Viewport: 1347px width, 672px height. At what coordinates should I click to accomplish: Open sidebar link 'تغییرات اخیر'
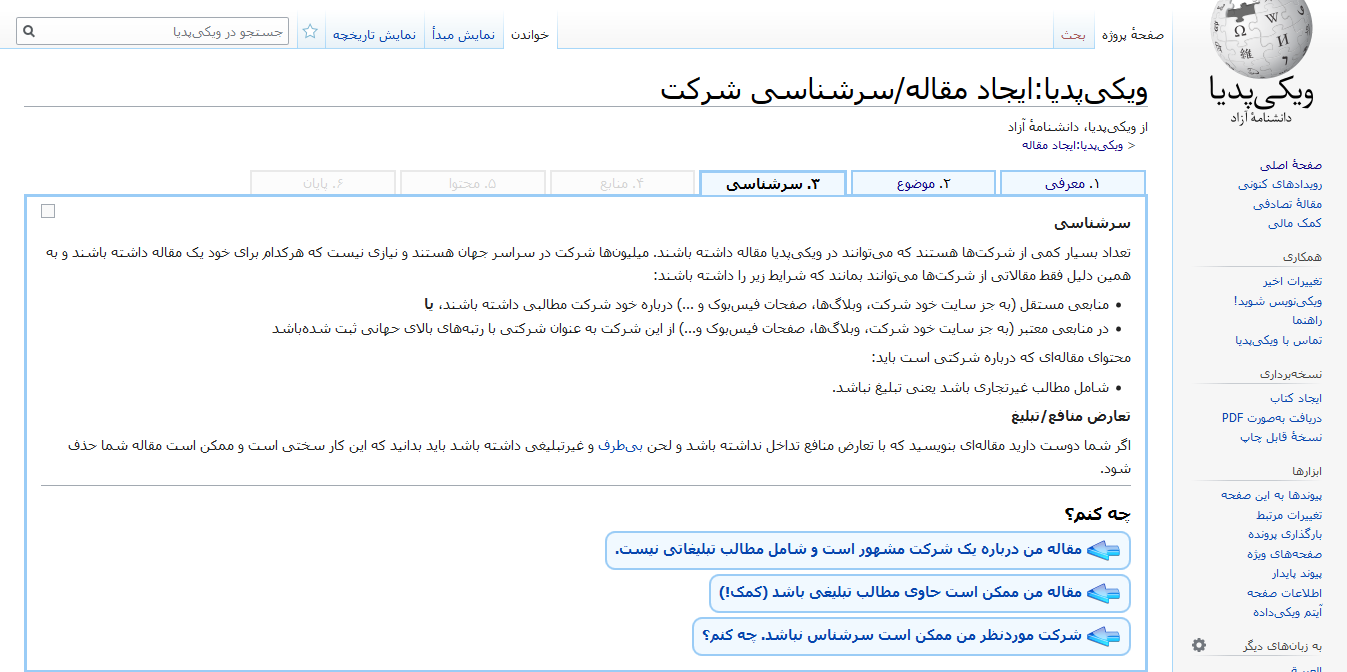click(x=1292, y=282)
